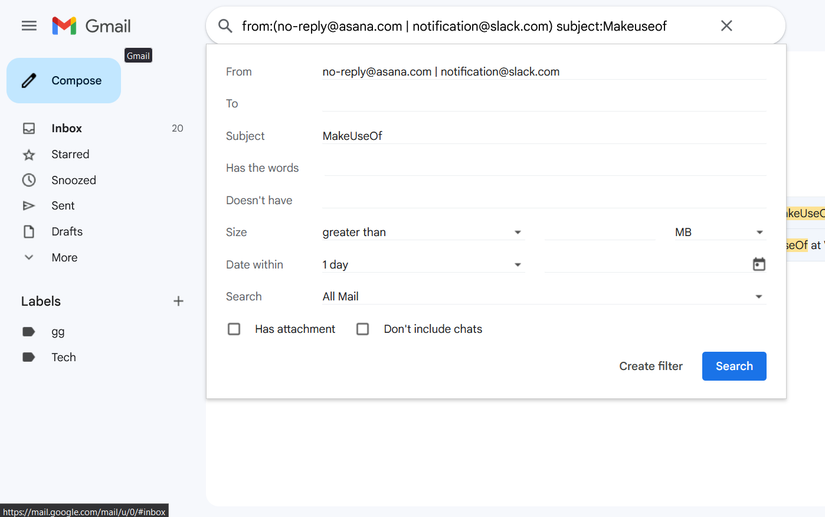This screenshot has width=825, height=517.
Task: Open the Snoozed folder
Action: 74,180
